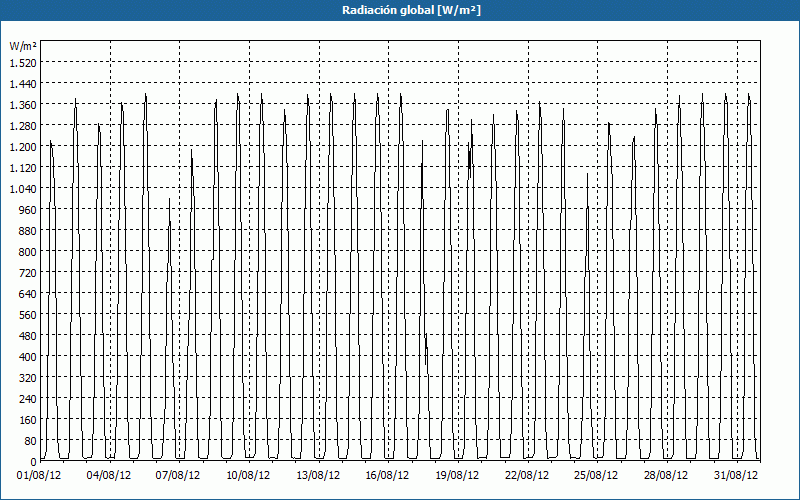Click the 31/08/12 date label
800x500 pixels.
(x=736, y=475)
